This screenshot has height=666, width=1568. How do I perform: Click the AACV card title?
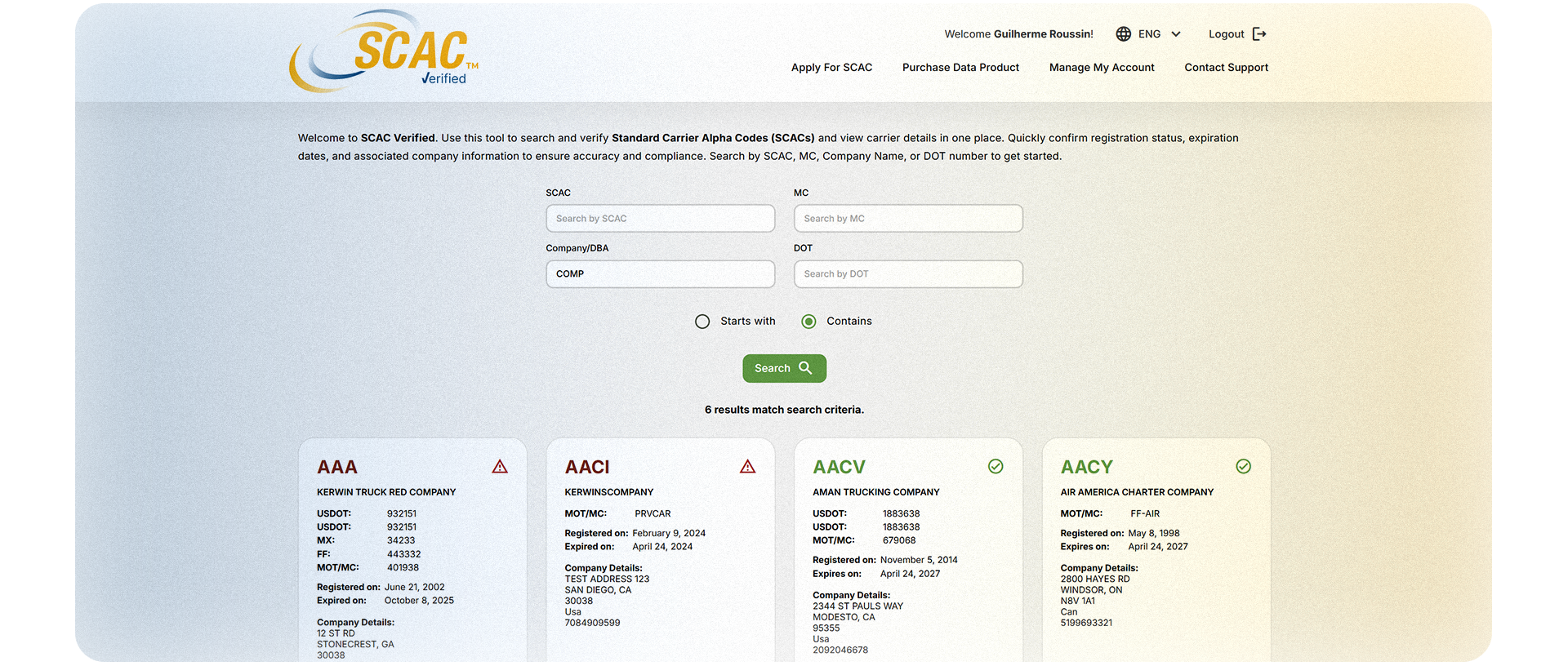click(x=839, y=468)
